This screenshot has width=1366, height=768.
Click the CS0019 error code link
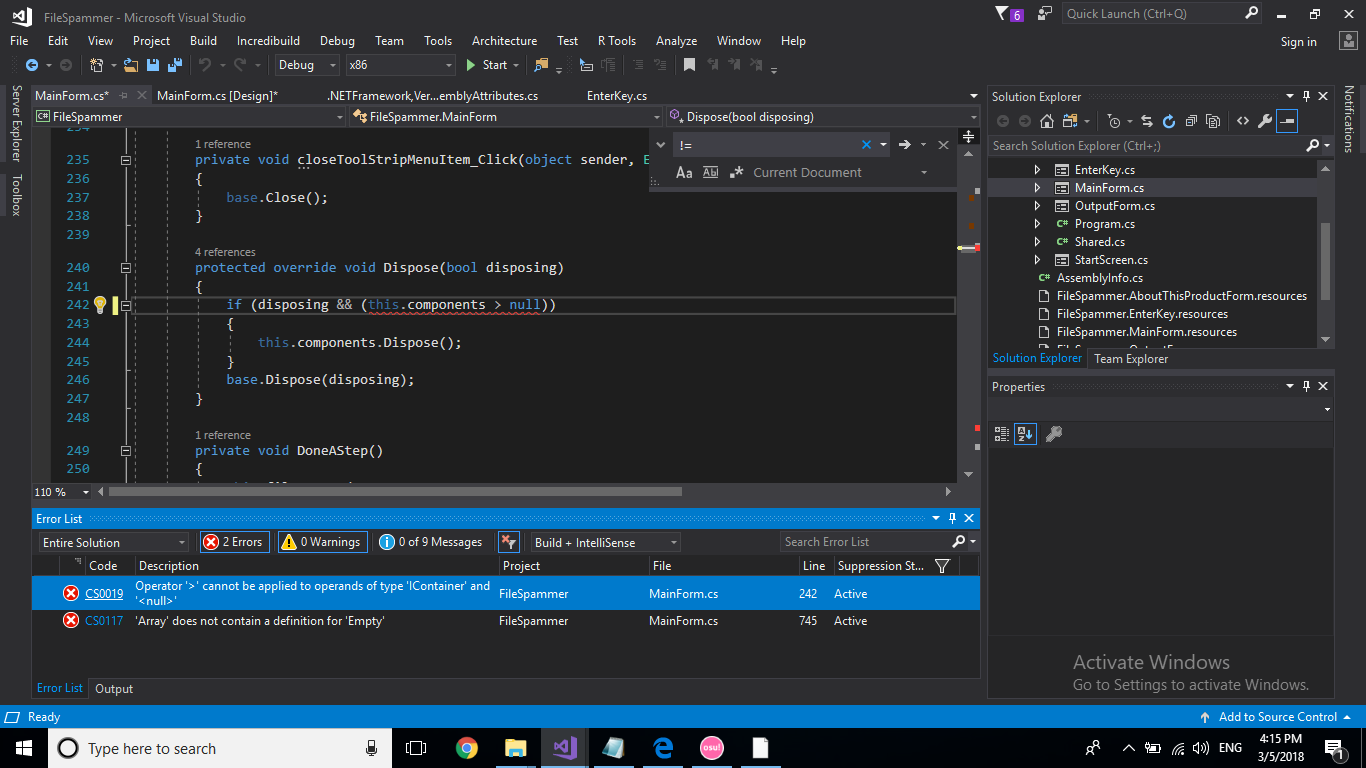coord(104,594)
